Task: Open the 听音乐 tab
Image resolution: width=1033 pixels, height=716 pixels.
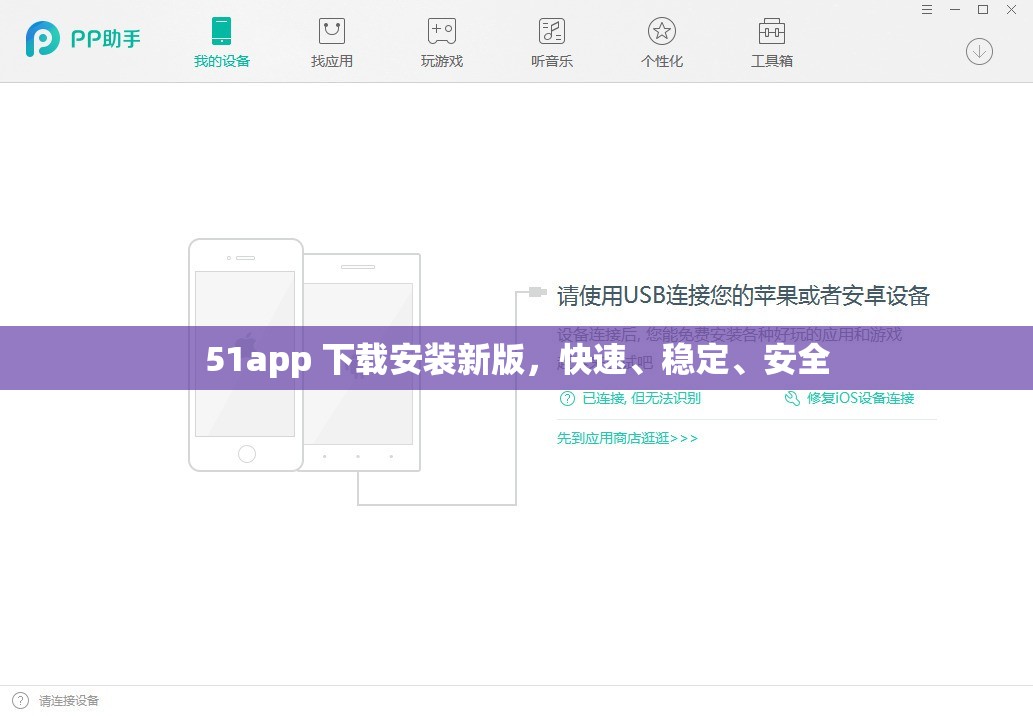Action: click(x=551, y=43)
